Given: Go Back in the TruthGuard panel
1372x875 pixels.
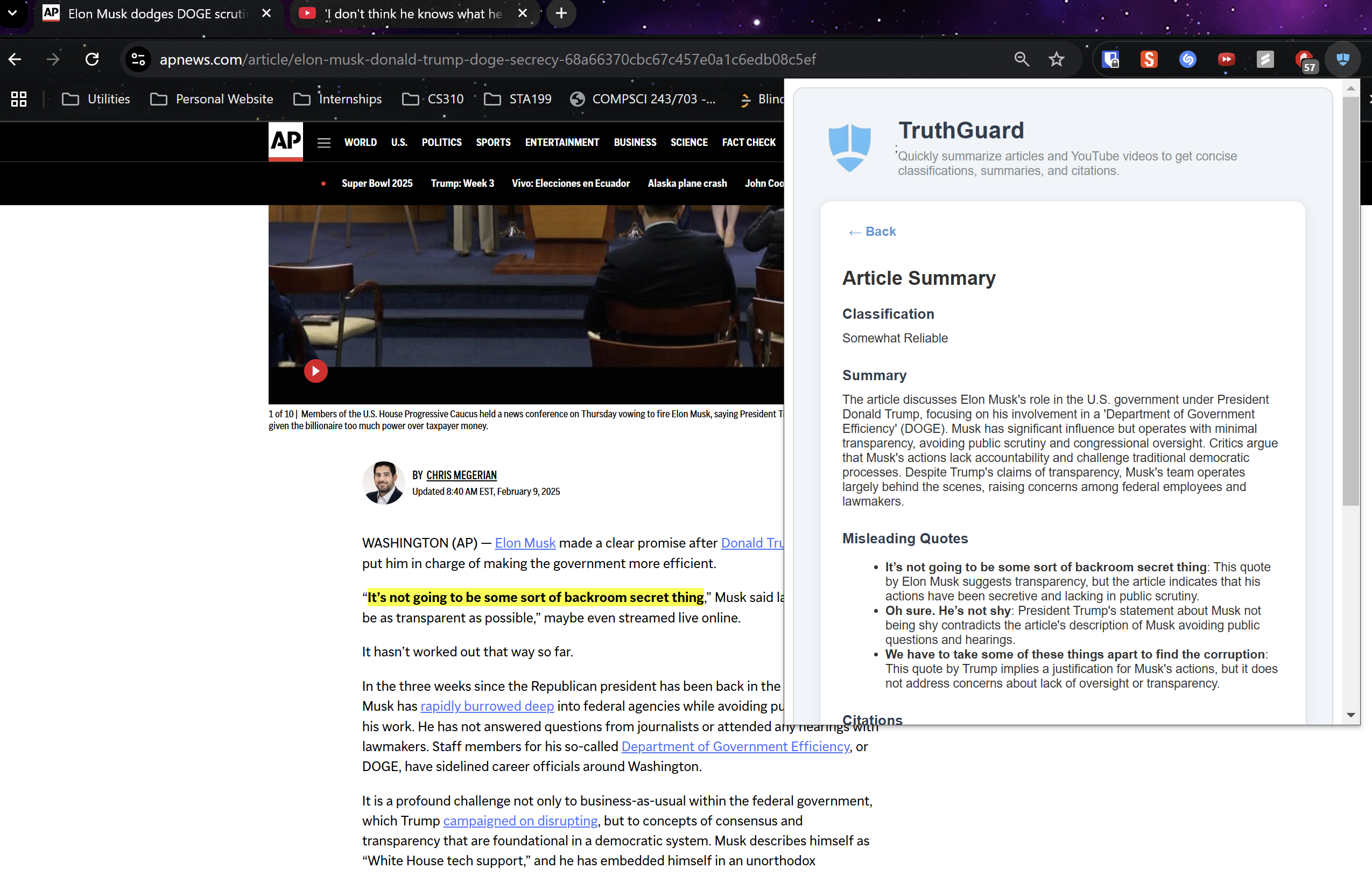Looking at the screenshot, I should (872, 232).
